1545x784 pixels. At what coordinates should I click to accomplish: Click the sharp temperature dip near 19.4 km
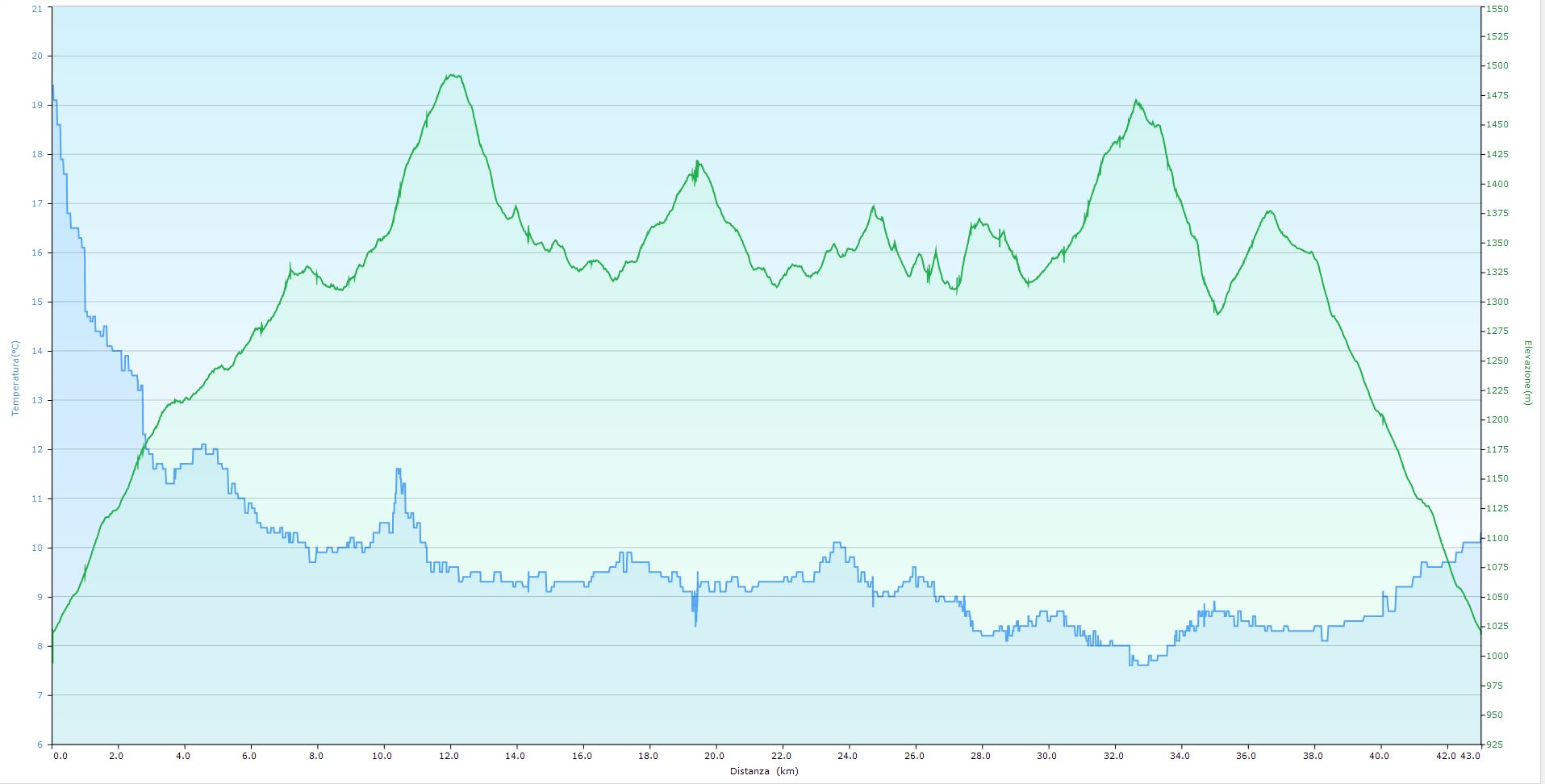tap(695, 623)
